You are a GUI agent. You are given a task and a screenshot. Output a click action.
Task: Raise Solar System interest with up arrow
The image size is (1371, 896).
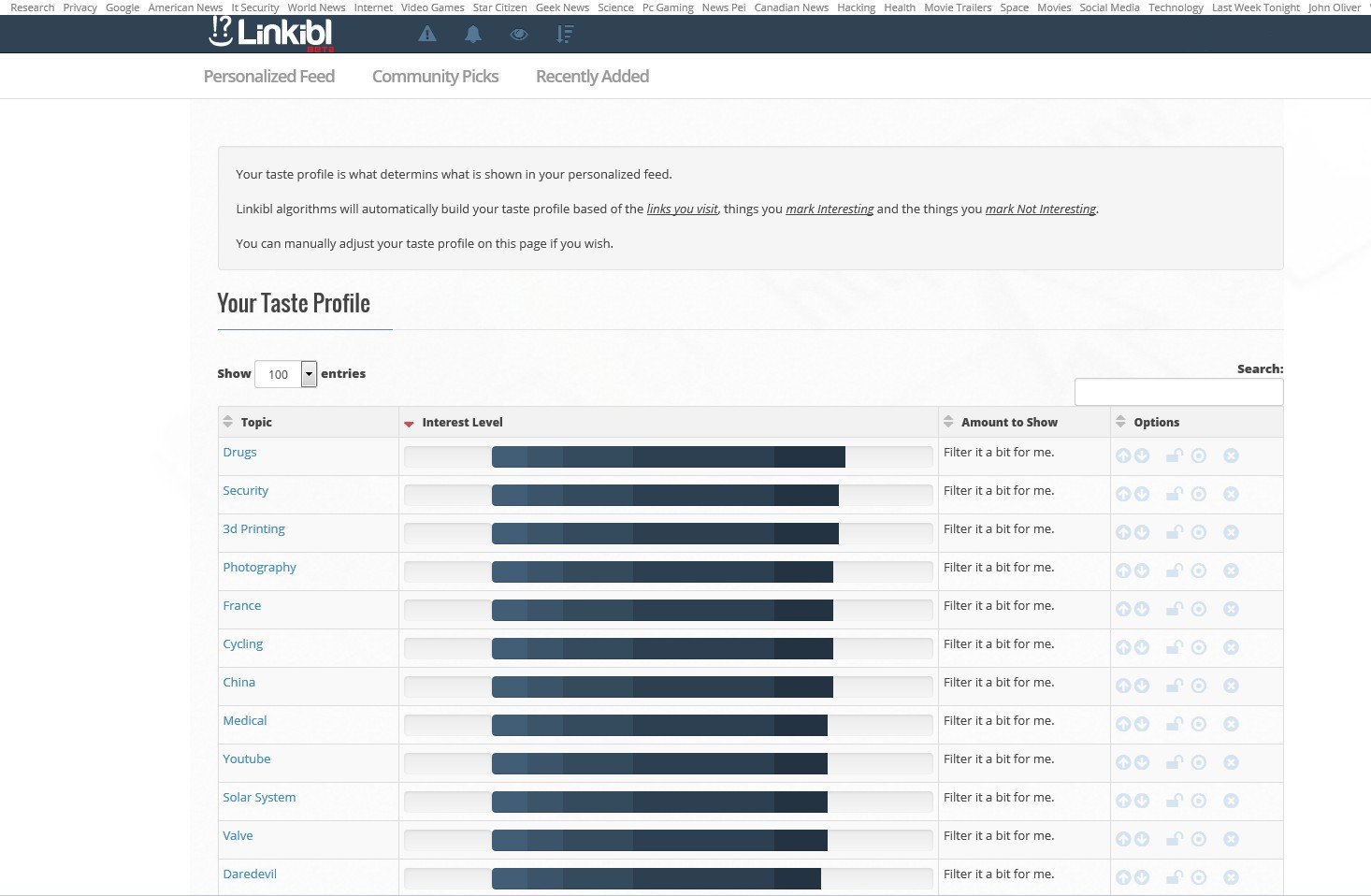pos(1123,801)
